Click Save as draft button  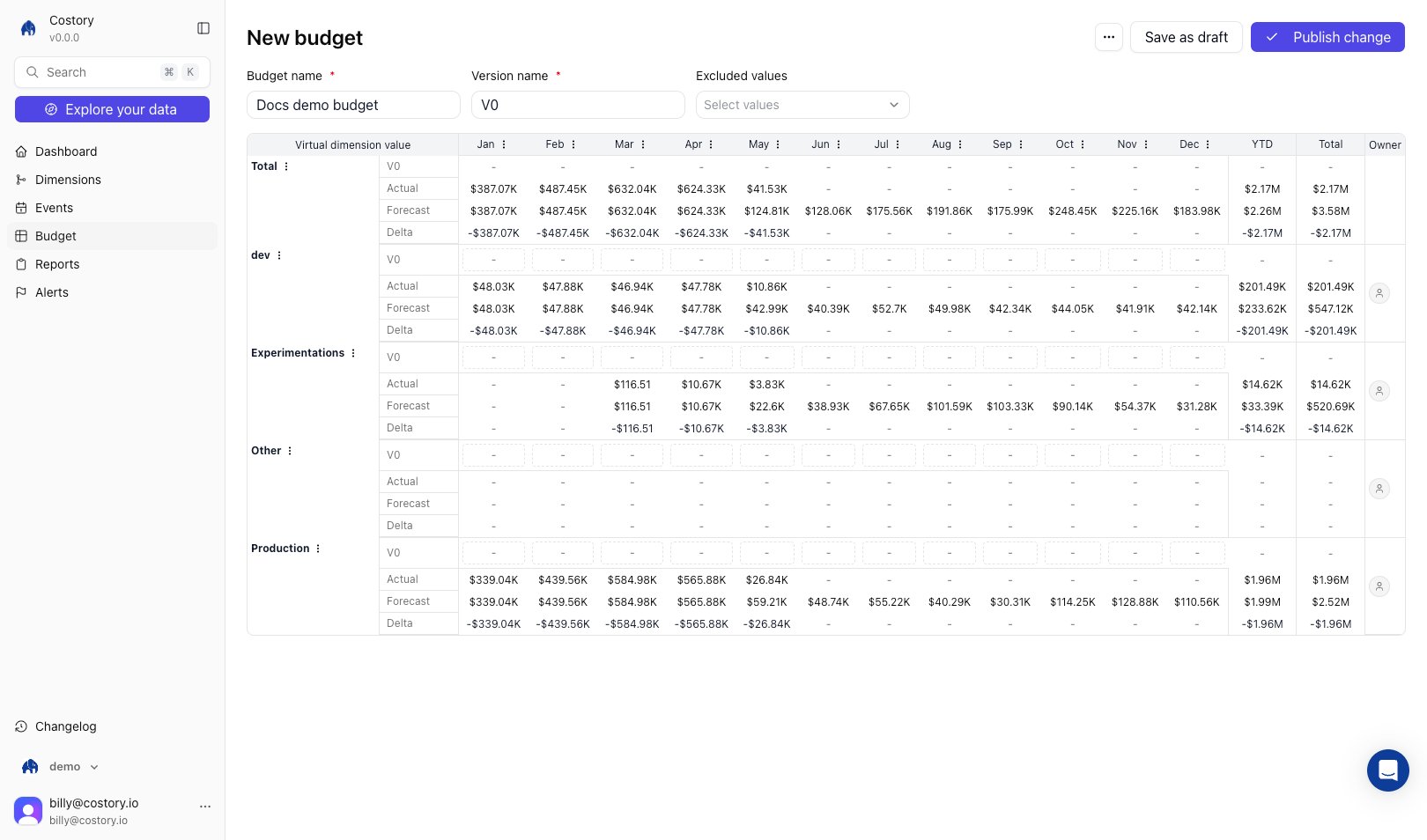(x=1186, y=37)
